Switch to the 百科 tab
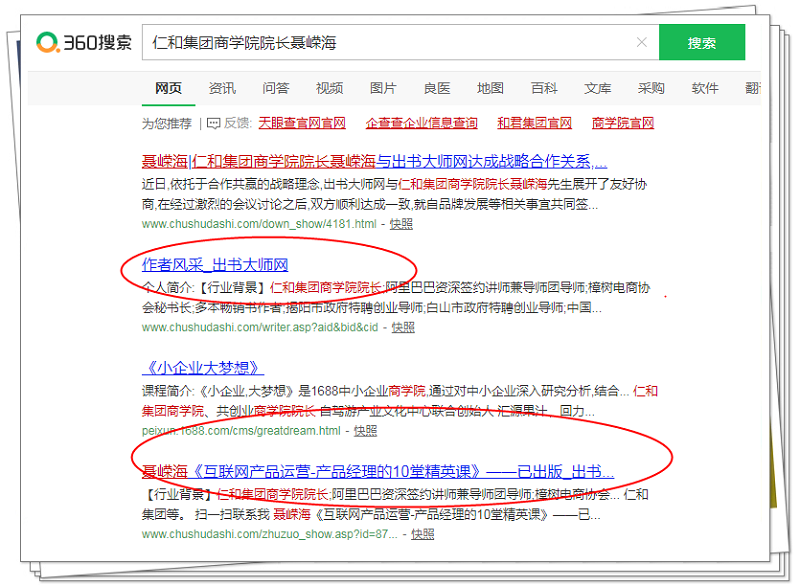800x586 pixels. click(544, 88)
